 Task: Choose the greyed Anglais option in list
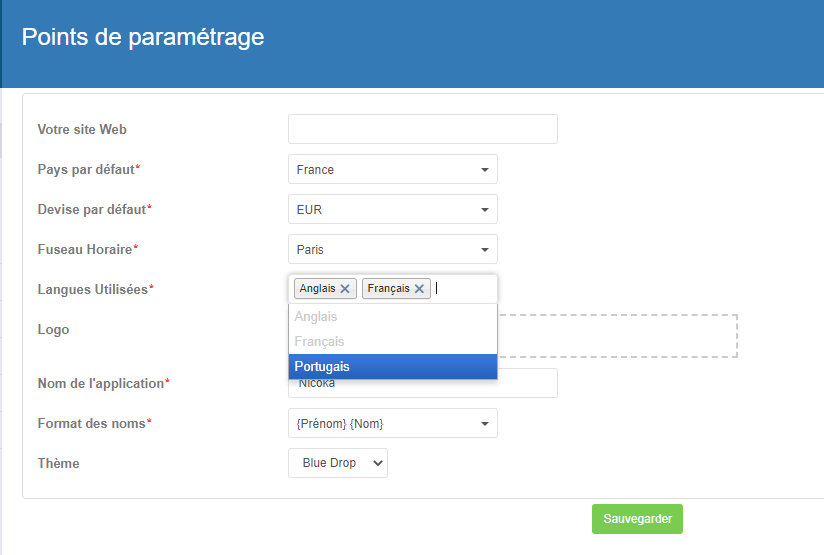click(x=393, y=316)
